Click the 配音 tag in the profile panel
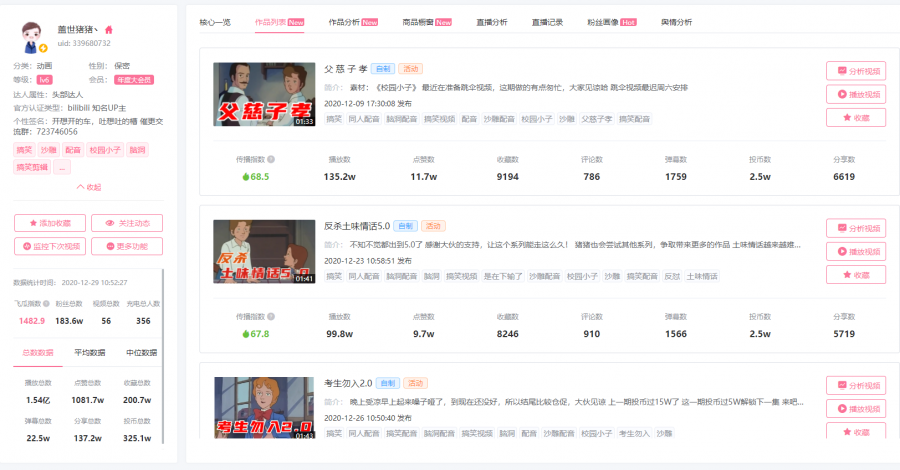The width and height of the screenshot is (900, 470). [73, 150]
